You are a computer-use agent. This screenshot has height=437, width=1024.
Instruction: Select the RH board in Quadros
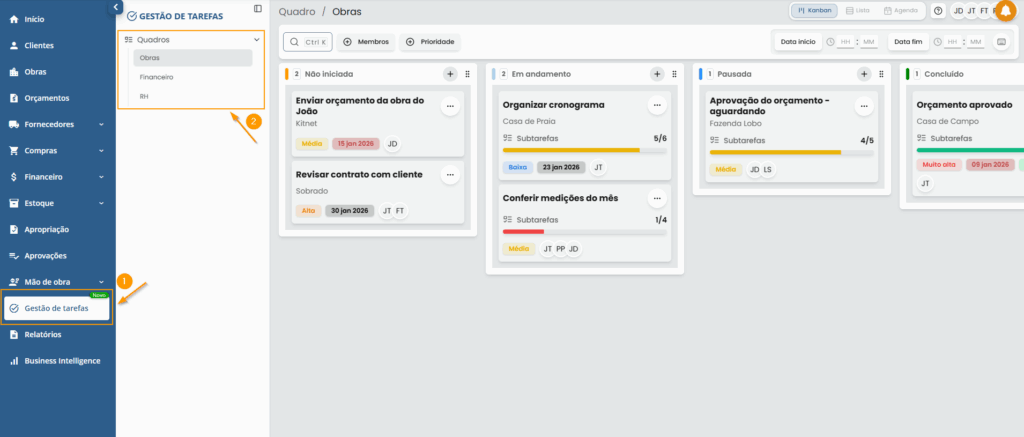[145, 96]
